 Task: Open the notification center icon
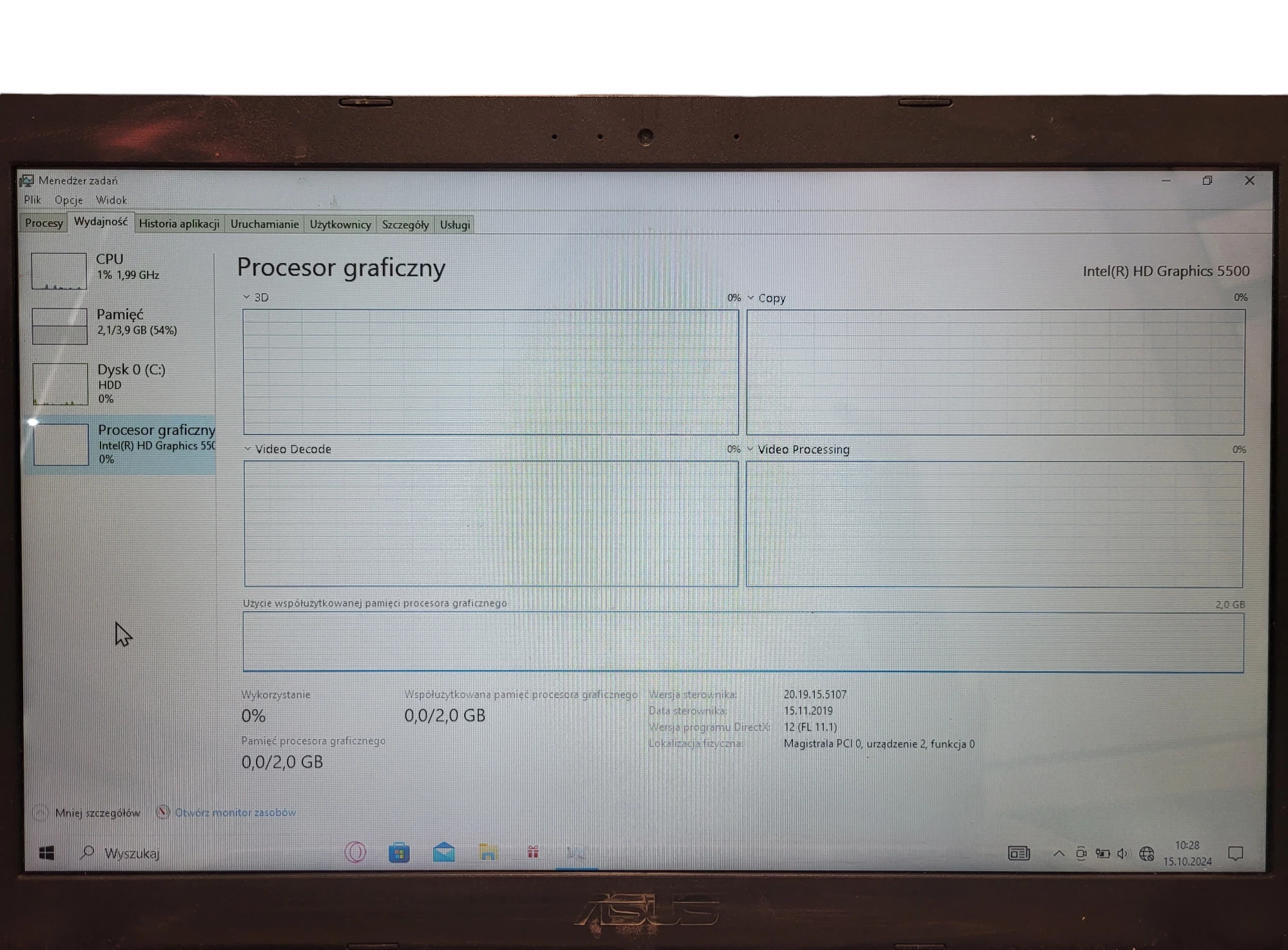pos(1236,853)
